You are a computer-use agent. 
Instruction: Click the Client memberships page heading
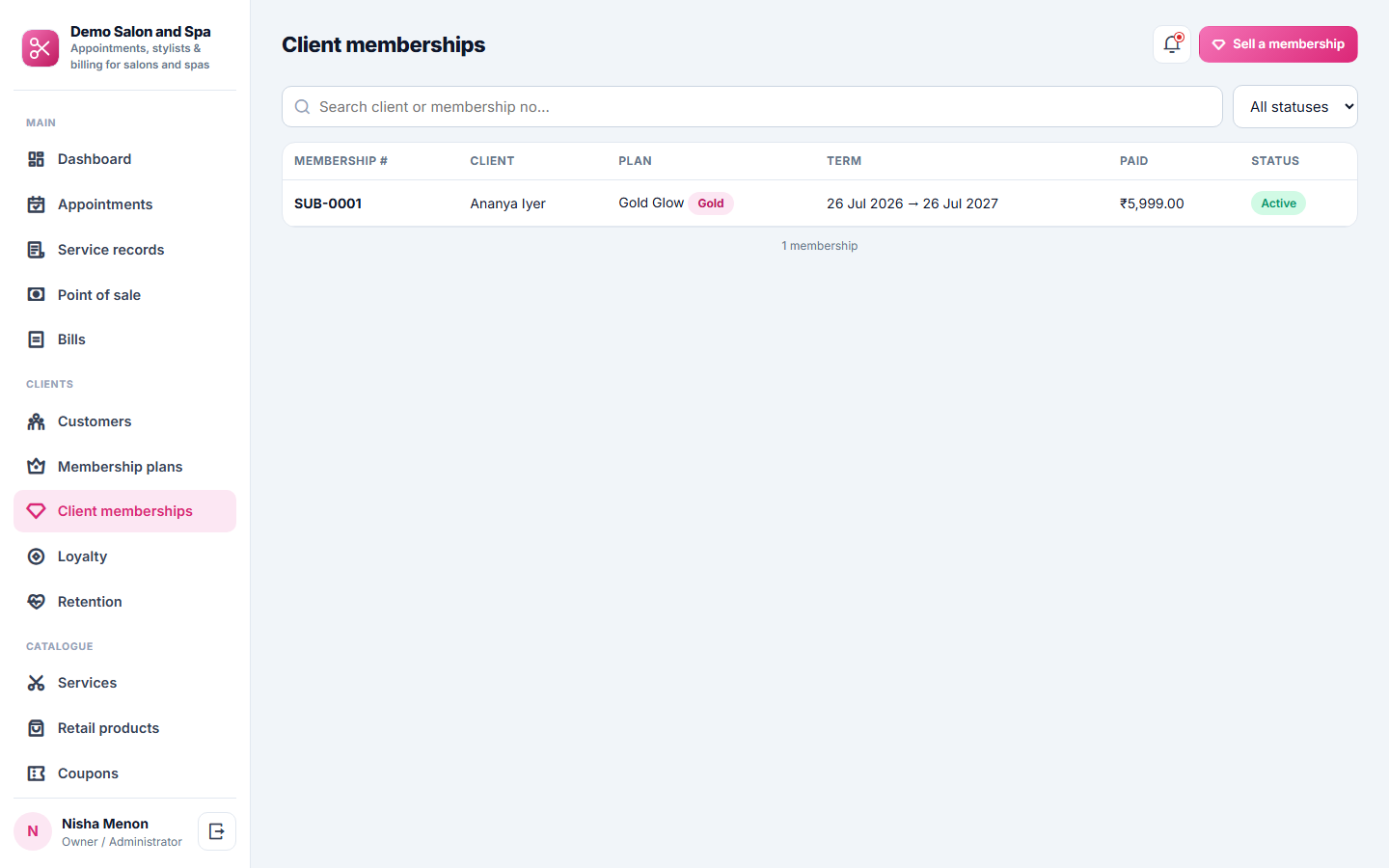pos(384,44)
